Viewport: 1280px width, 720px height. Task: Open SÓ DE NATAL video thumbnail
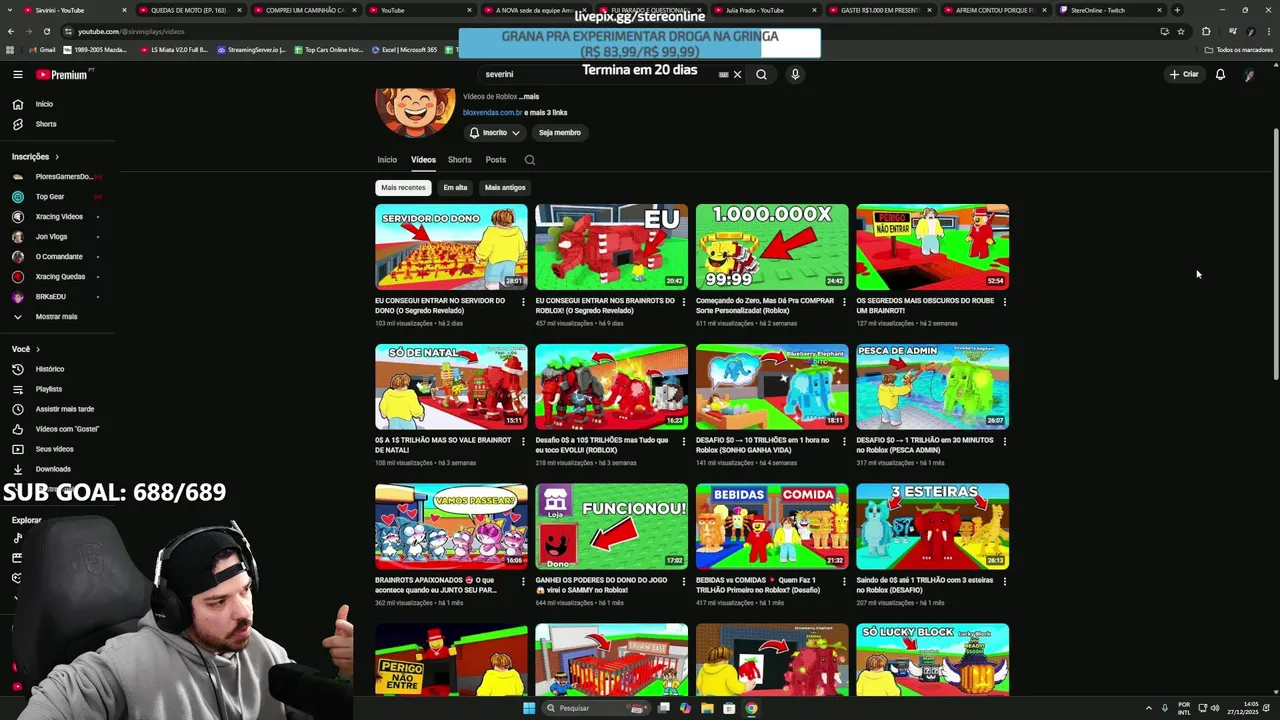[451, 387]
